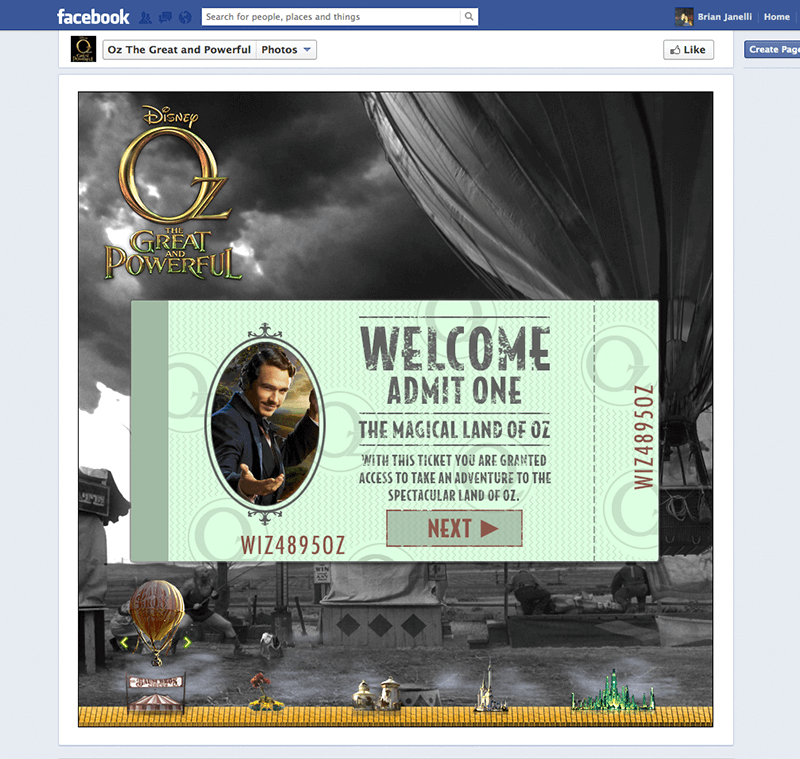Click the Create Page button
This screenshot has height=759, width=800.
(772, 49)
